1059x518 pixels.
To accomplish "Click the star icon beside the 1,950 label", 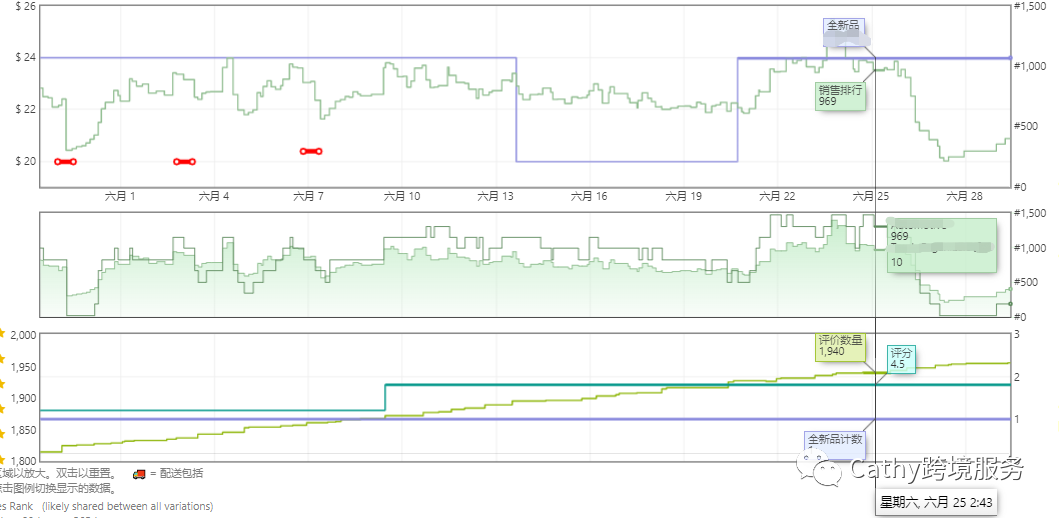I will click(x=3, y=366).
